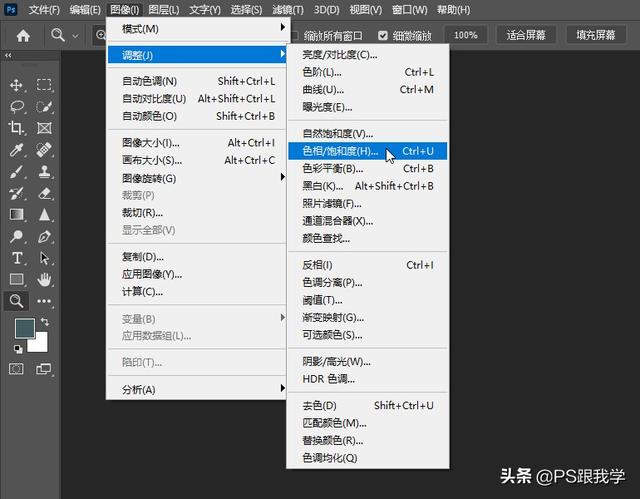Select the History Brush tool

pyautogui.click(x=16, y=193)
